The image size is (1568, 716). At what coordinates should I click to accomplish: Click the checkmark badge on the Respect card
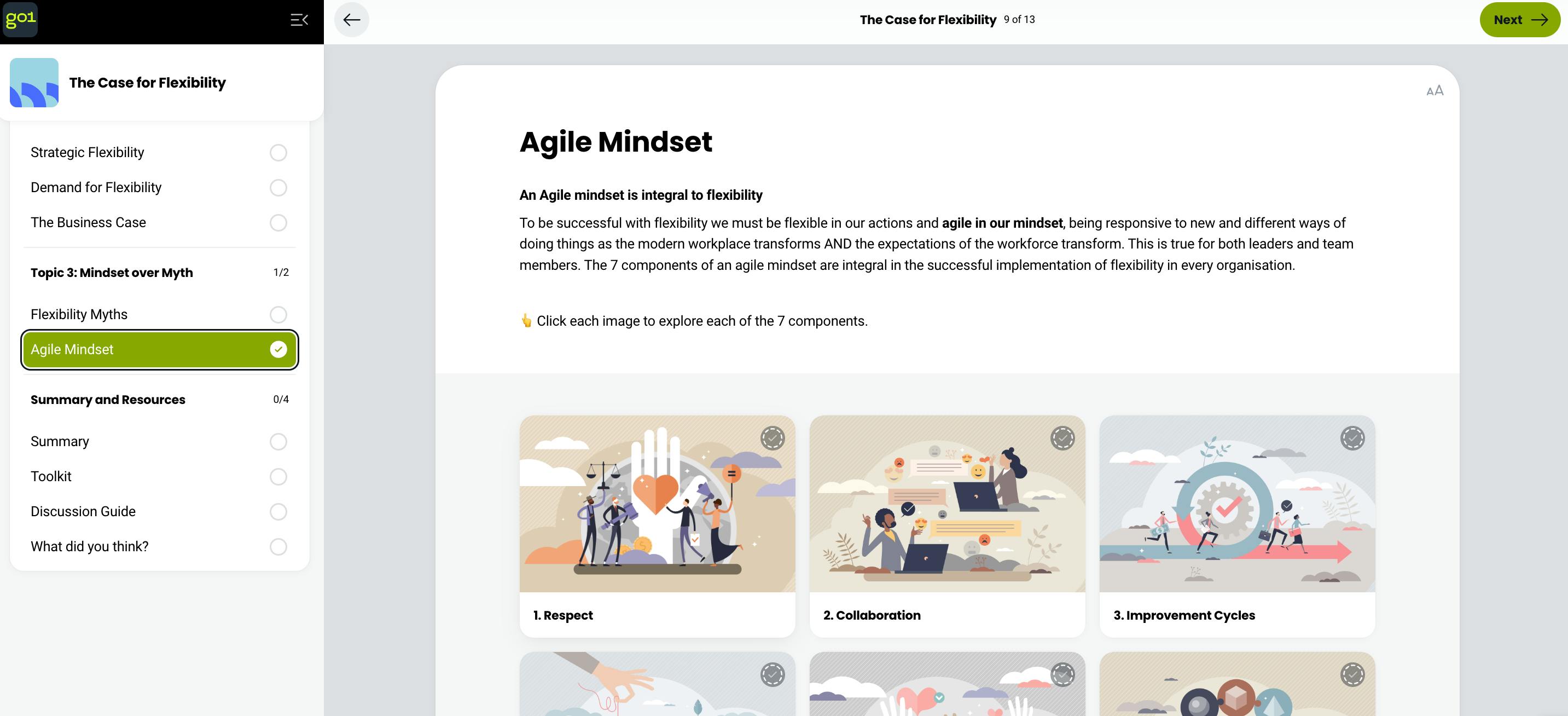[773, 438]
